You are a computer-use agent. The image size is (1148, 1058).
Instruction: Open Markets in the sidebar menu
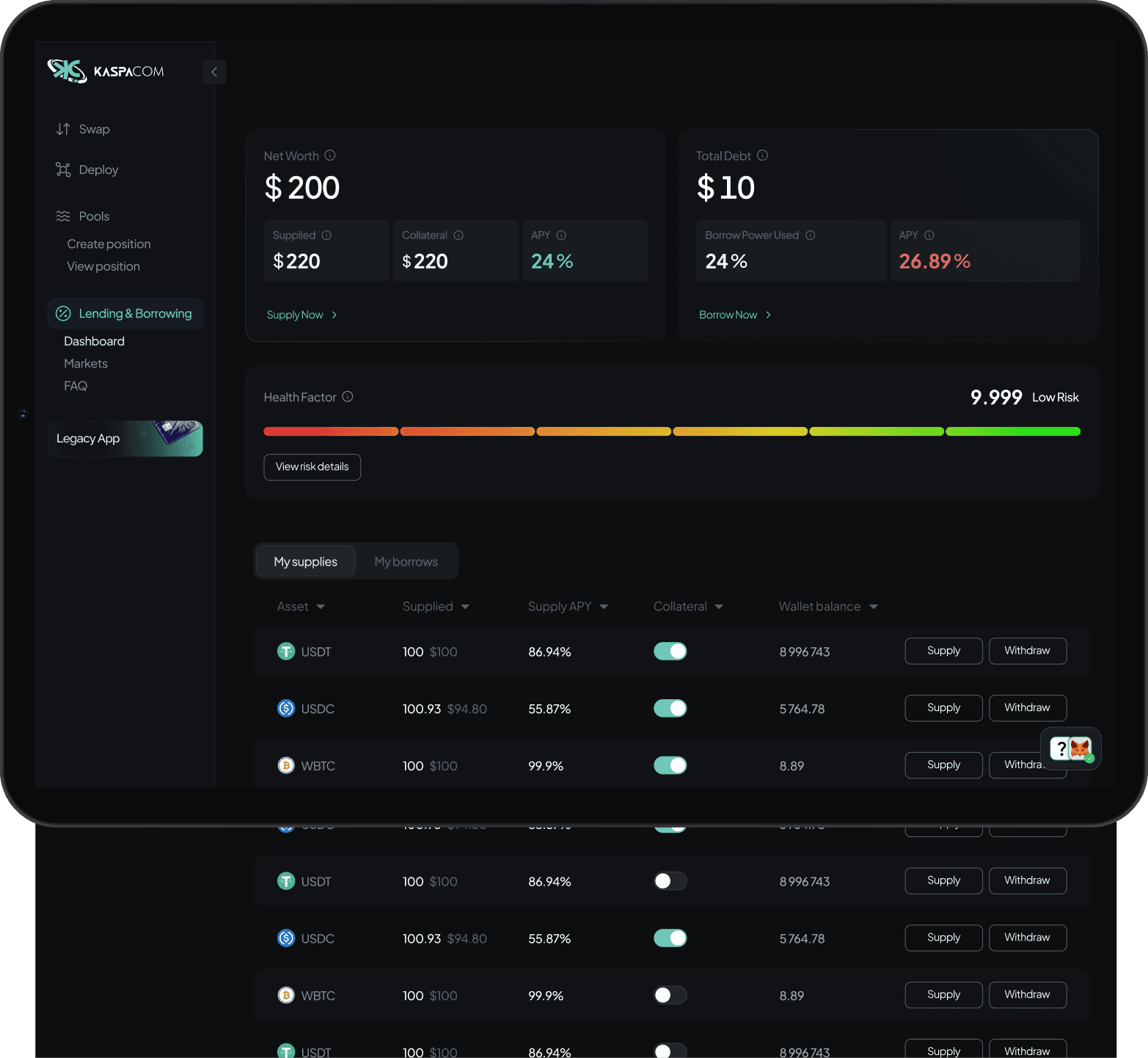tap(86, 364)
